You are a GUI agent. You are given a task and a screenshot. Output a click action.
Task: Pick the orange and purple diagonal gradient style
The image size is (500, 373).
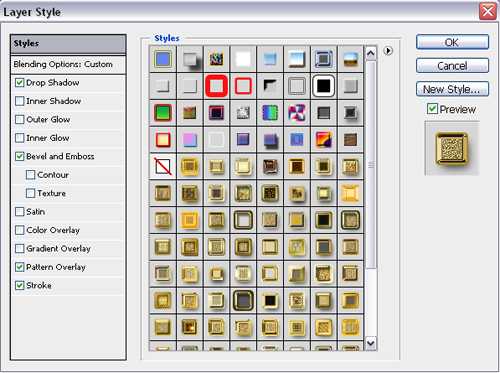(x=323, y=140)
